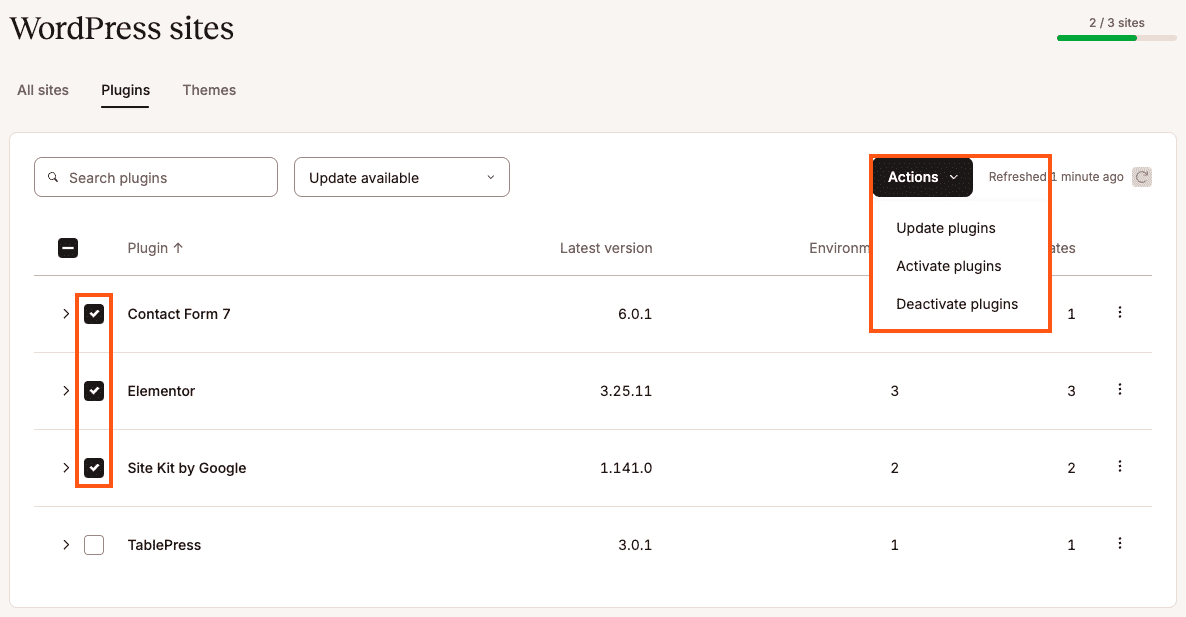Open the three-dot menu for Site Kit by Google
The height and width of the screenshot is (617, 1186).
[x=1120, y=467]
